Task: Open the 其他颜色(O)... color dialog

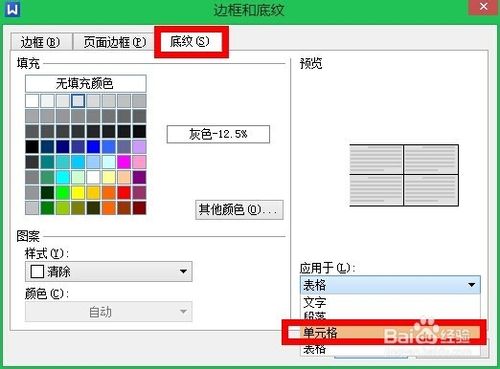Action: click(239, 210)
